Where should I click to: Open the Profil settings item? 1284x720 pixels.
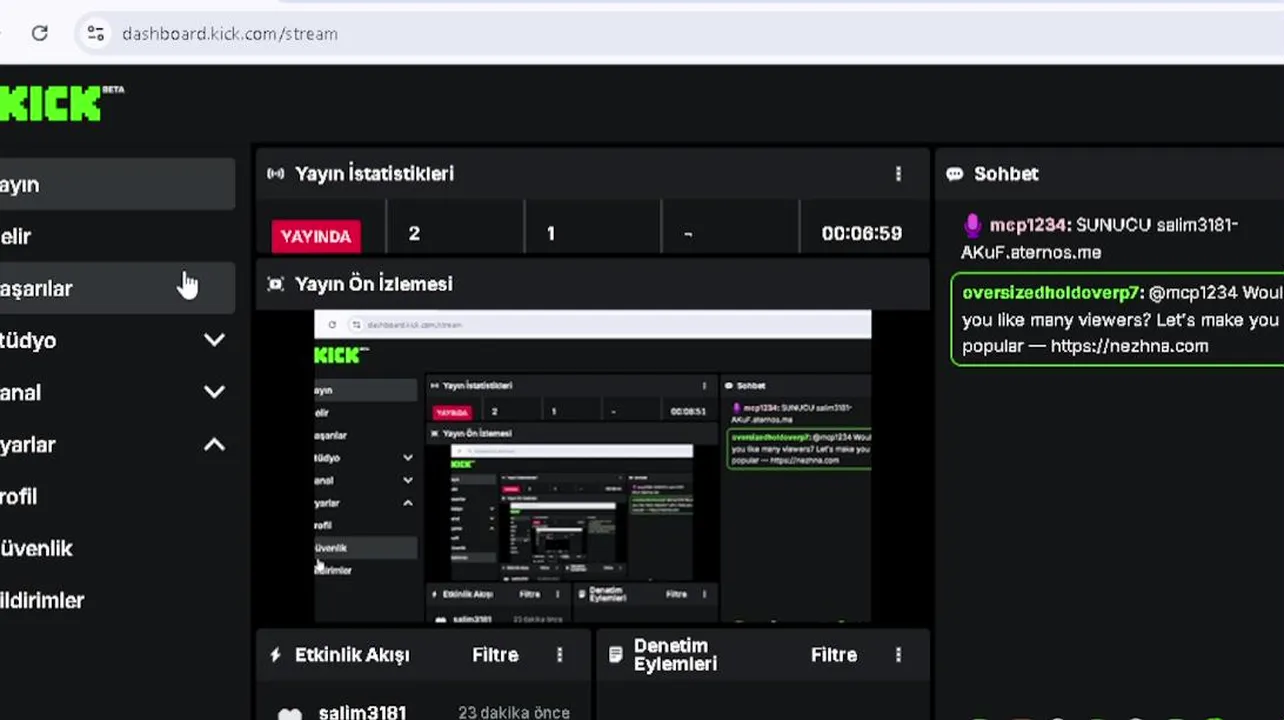pyautogui.click(x=117, y=496)
